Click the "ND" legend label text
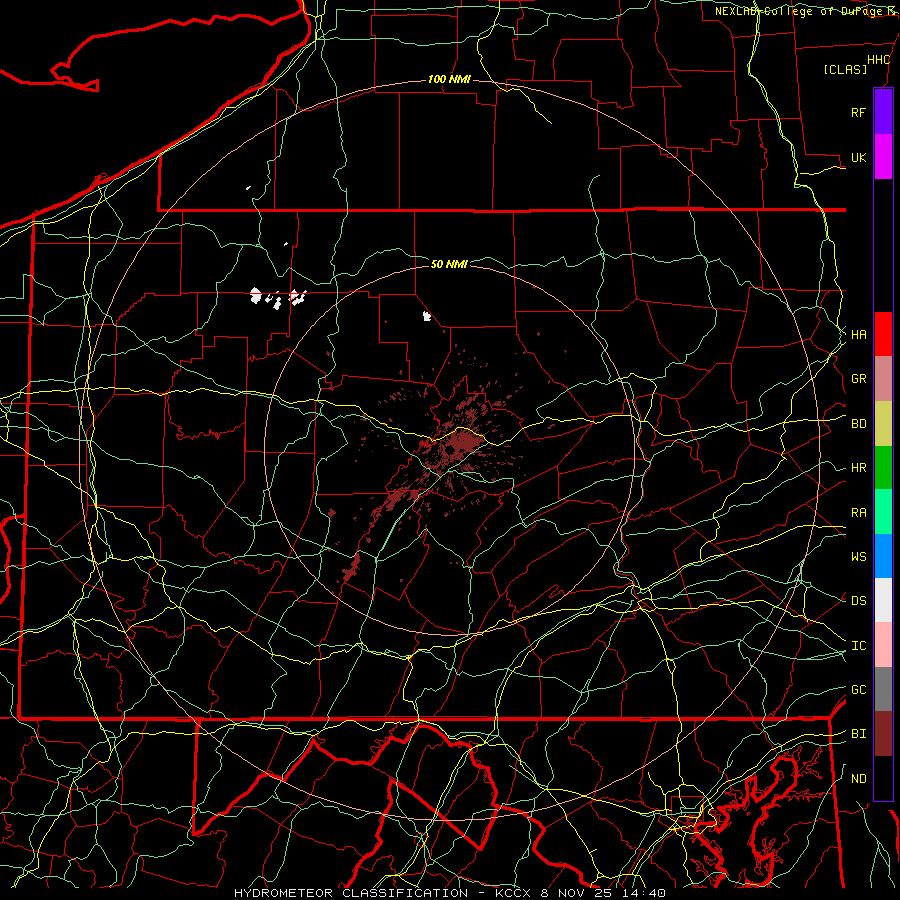 [x=858, y=779]
